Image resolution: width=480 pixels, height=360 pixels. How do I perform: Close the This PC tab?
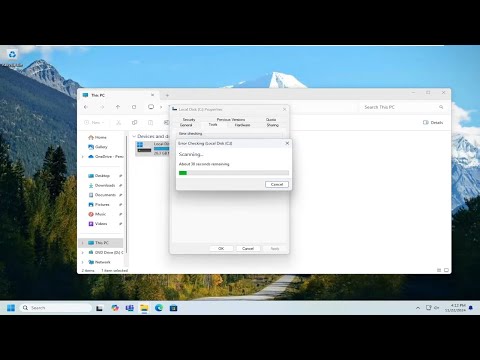coord(152,95)
